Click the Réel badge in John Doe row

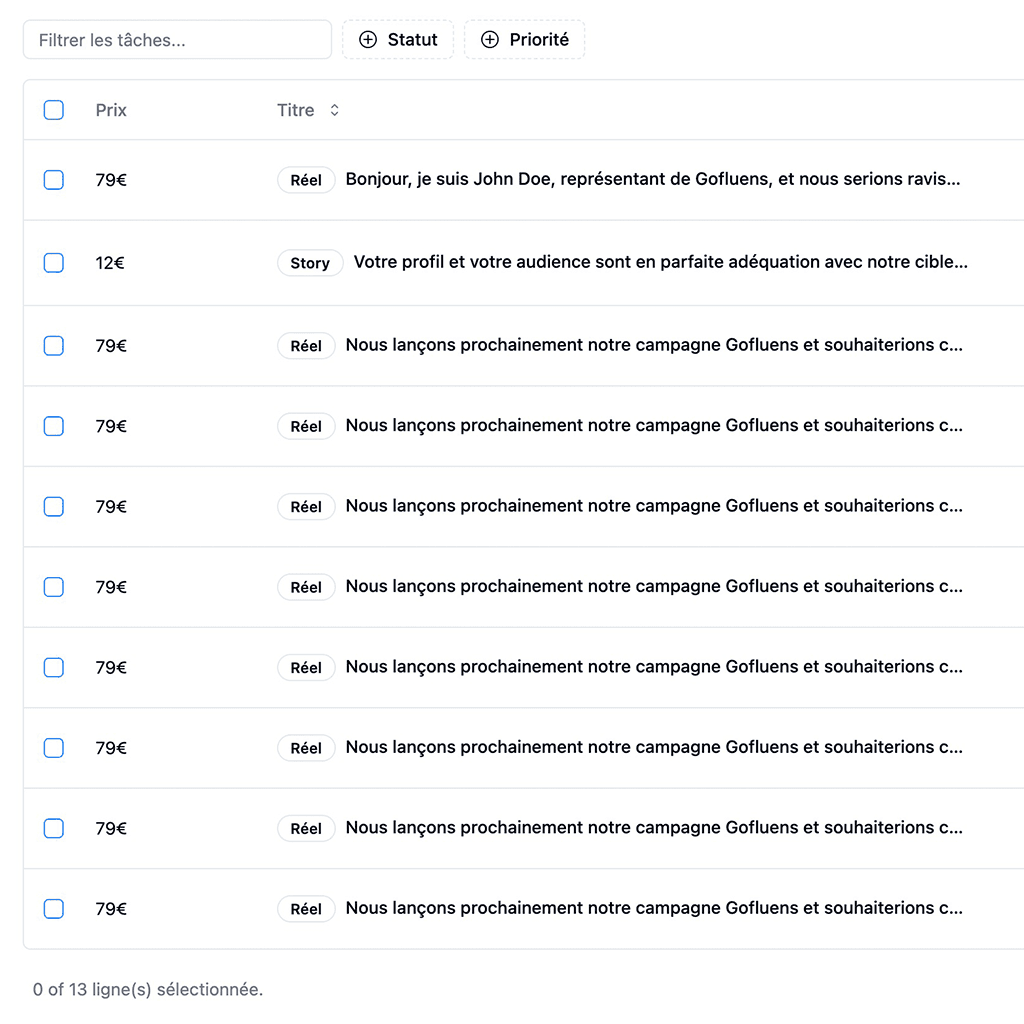306,180
